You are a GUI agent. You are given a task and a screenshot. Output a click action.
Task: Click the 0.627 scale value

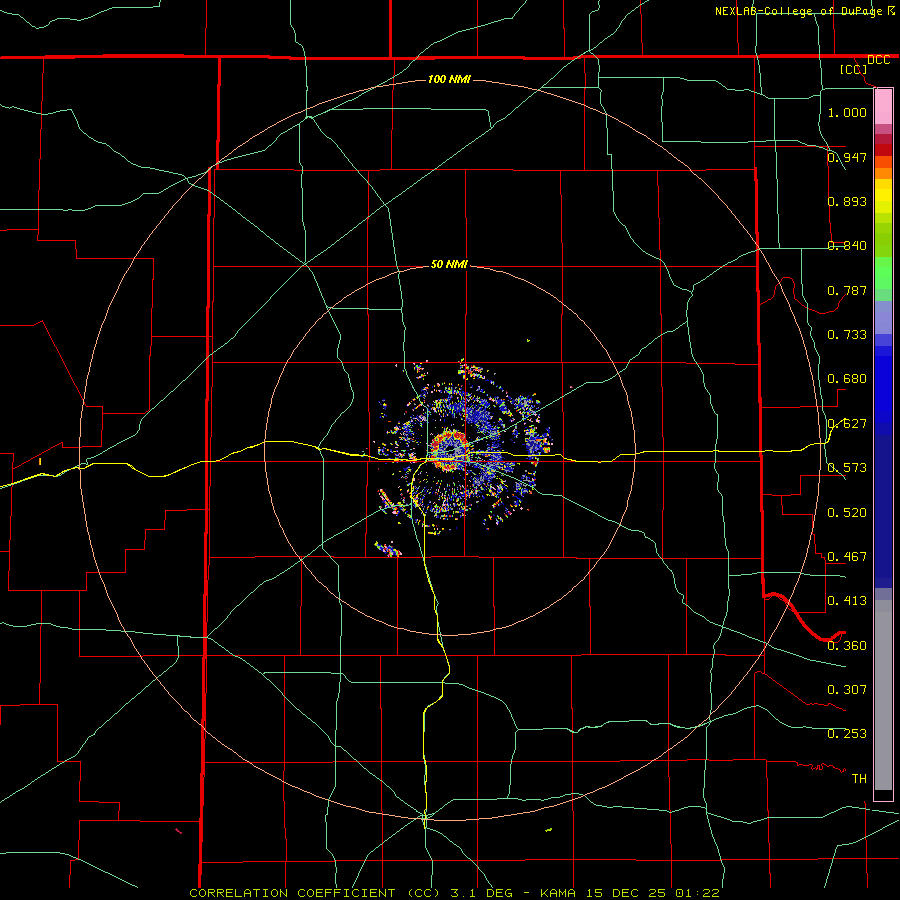coord(847,424)
